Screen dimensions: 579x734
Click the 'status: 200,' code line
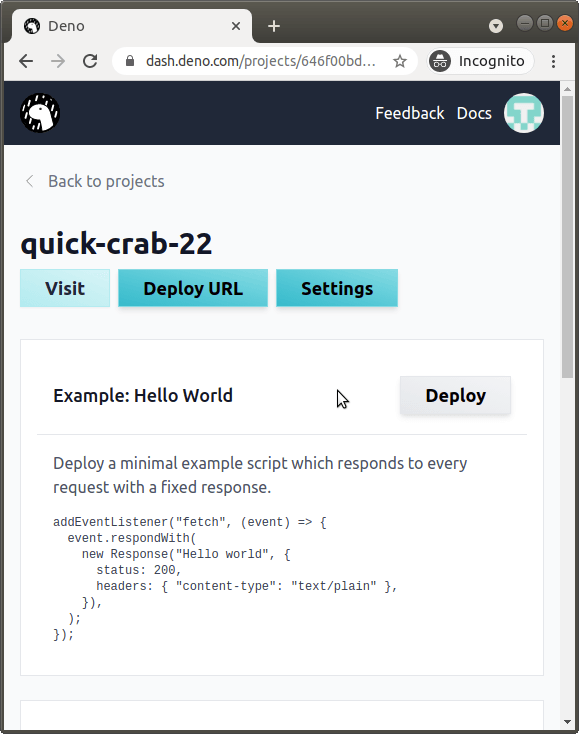pos(139,570)
